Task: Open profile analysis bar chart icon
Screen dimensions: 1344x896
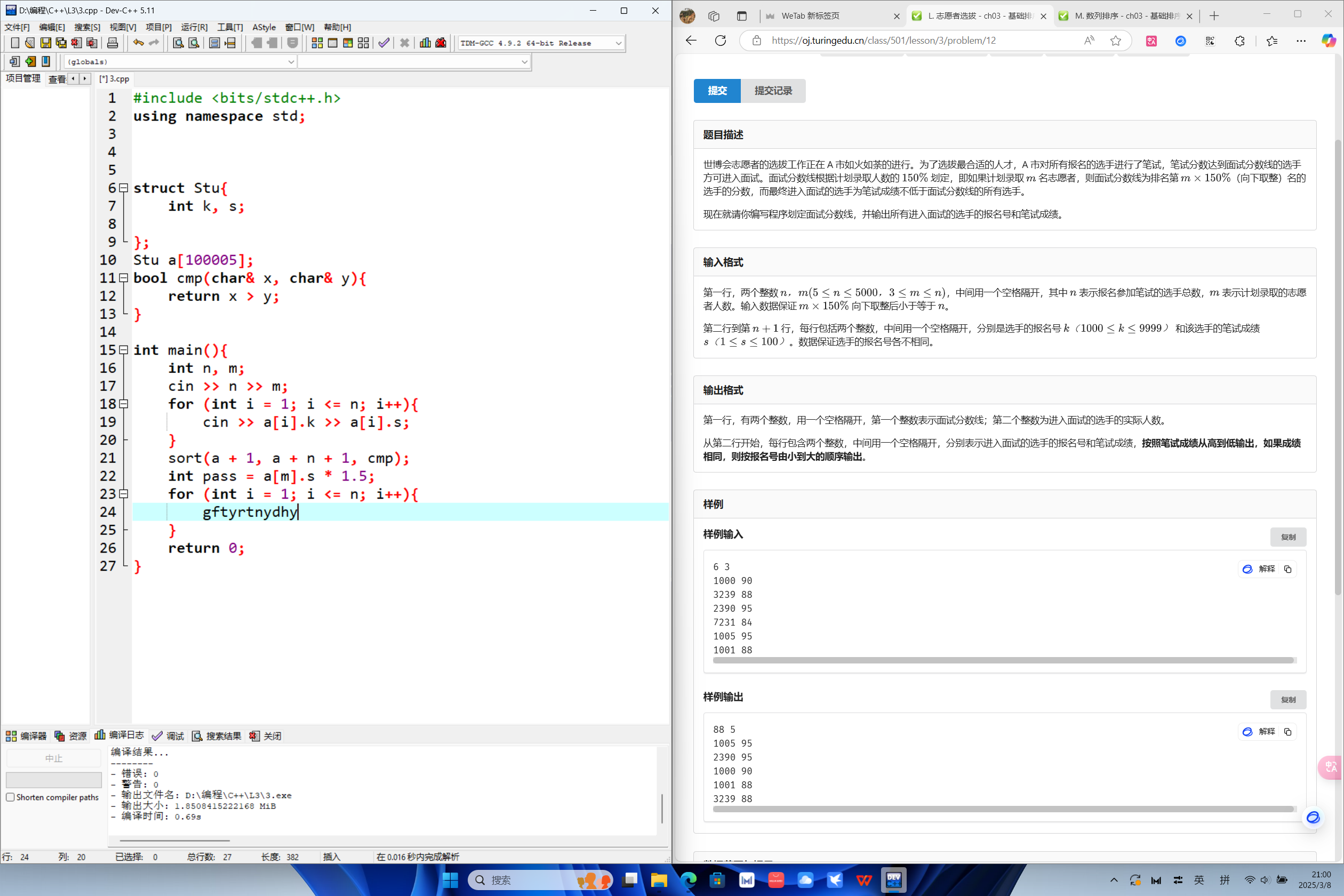Action: (425, 43)
